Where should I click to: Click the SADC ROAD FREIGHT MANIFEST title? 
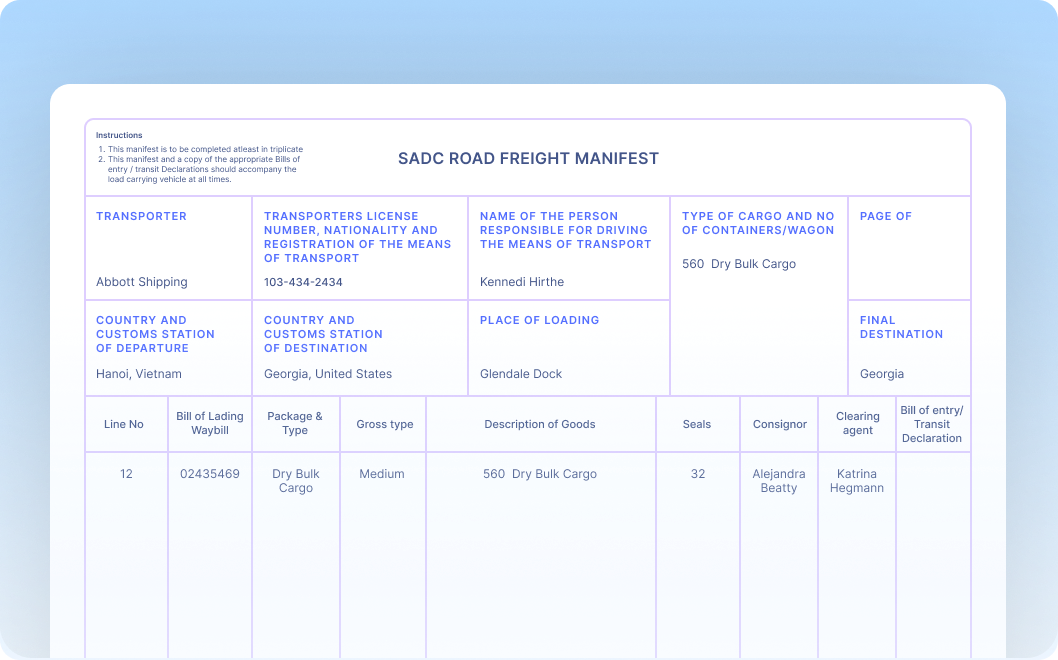pos(528,158)
